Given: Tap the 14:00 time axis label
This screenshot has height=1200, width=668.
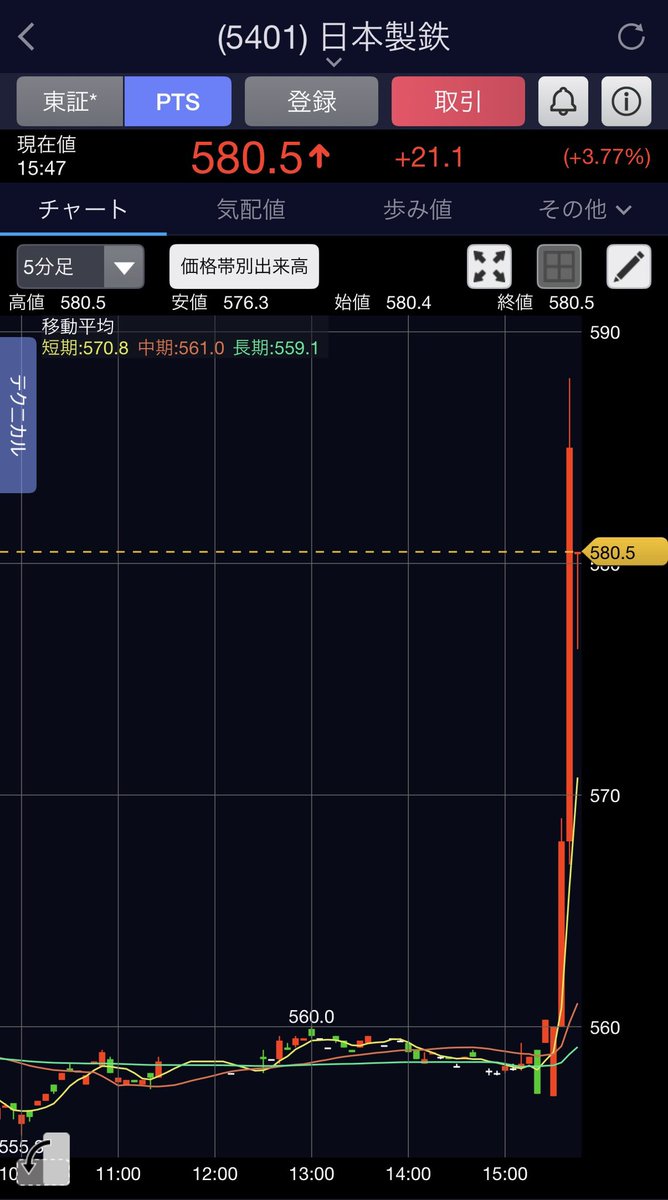Looking at the screenshot, I should [408, 1174].
